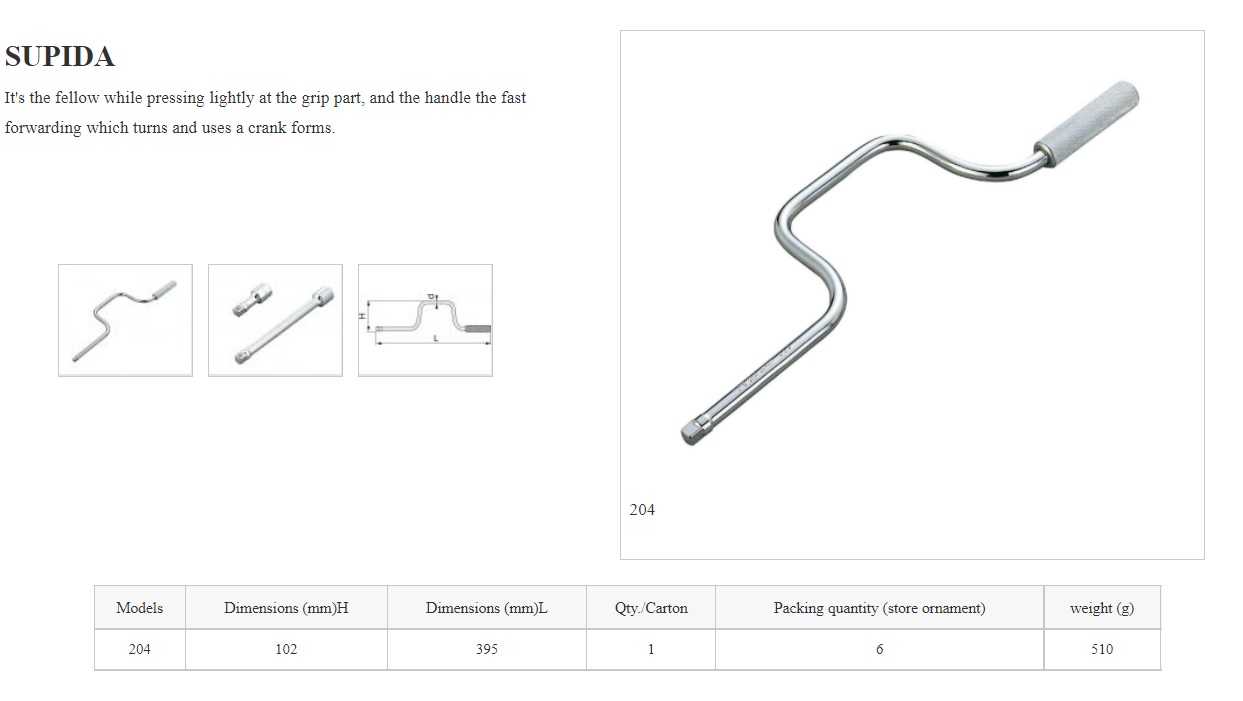The width and height of the screenshot is (1243, 701).
Task: Select the Qty./Carton value 1 cell
Action: 651,649
